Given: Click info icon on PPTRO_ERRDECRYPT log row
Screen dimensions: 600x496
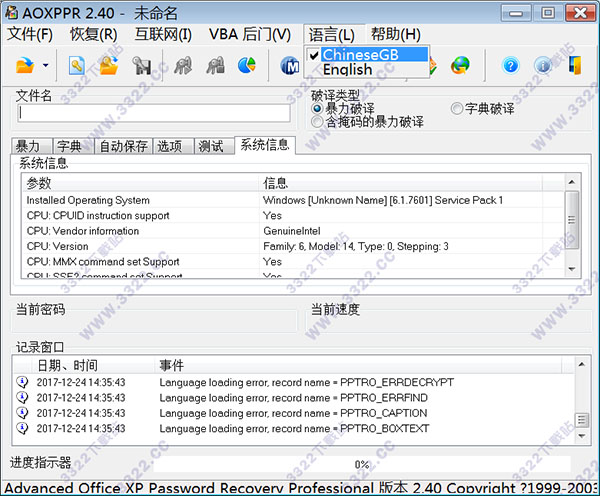Looking at the screenshot, I should [x=23, y=382].
